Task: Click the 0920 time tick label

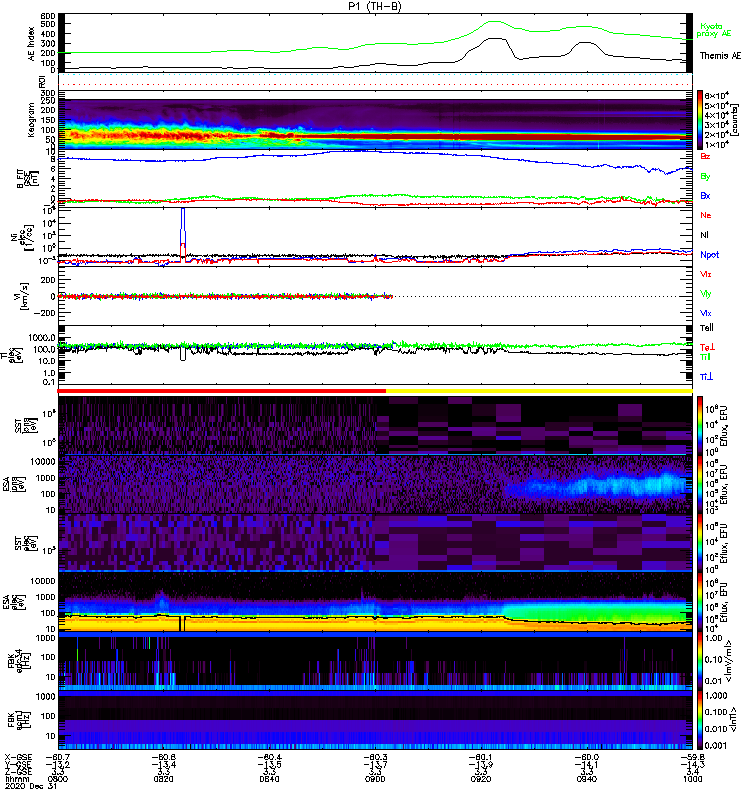Action: [481, 779]
